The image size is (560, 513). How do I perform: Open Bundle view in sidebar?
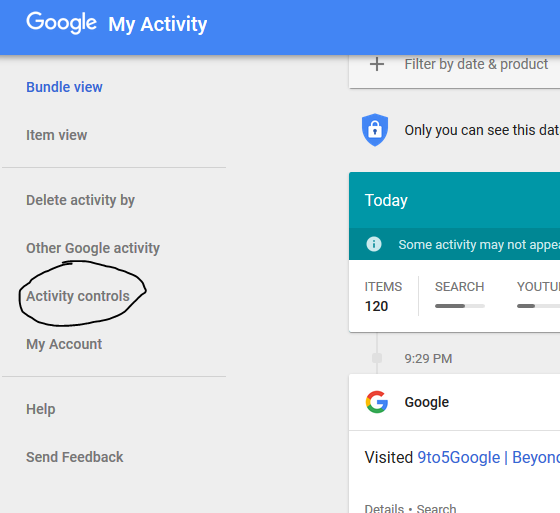click(x=64, y=87)
